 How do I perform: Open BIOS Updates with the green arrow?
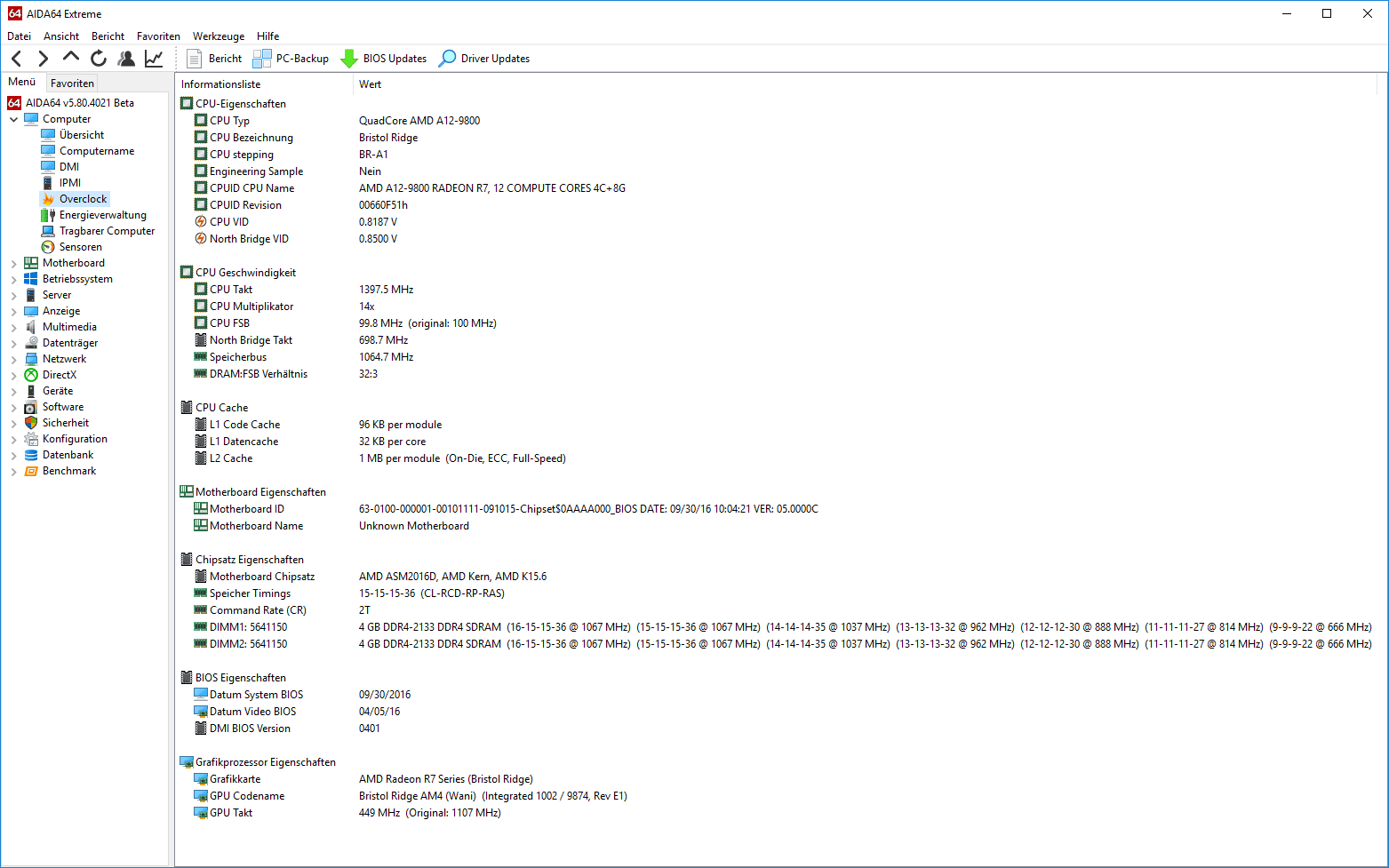pos(384,59)
